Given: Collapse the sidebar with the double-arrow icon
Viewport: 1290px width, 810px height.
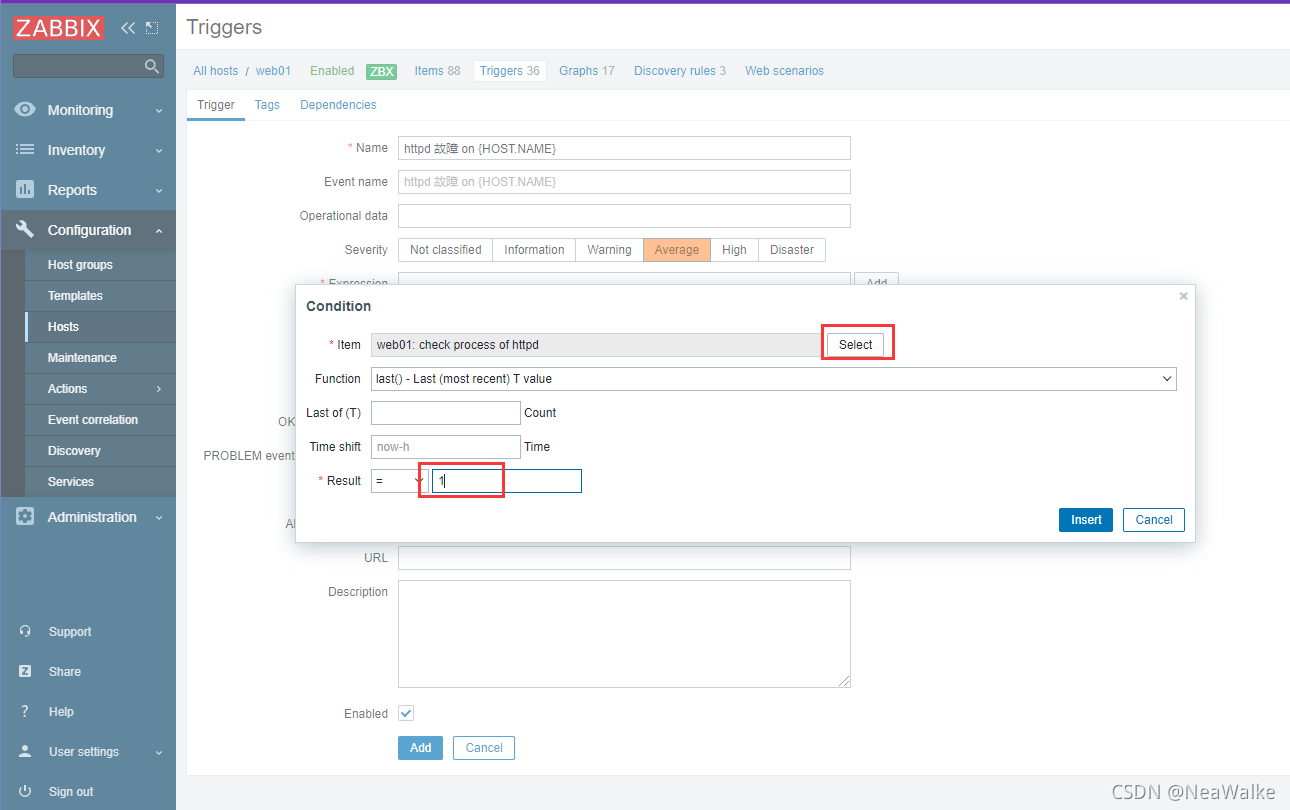Looking at the screenshot, I should [128, 28].
